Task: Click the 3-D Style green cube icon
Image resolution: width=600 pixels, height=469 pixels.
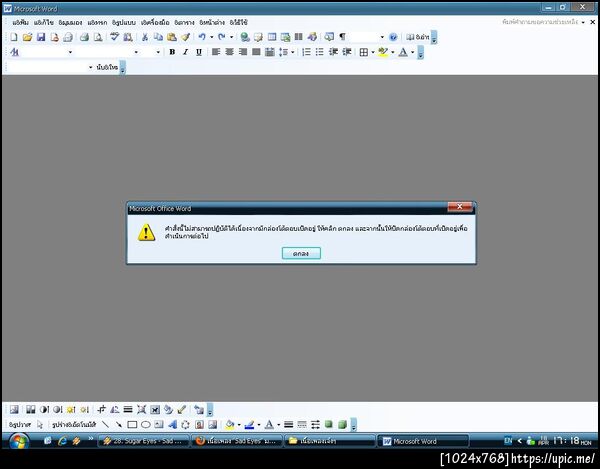Action: [342, 424]
